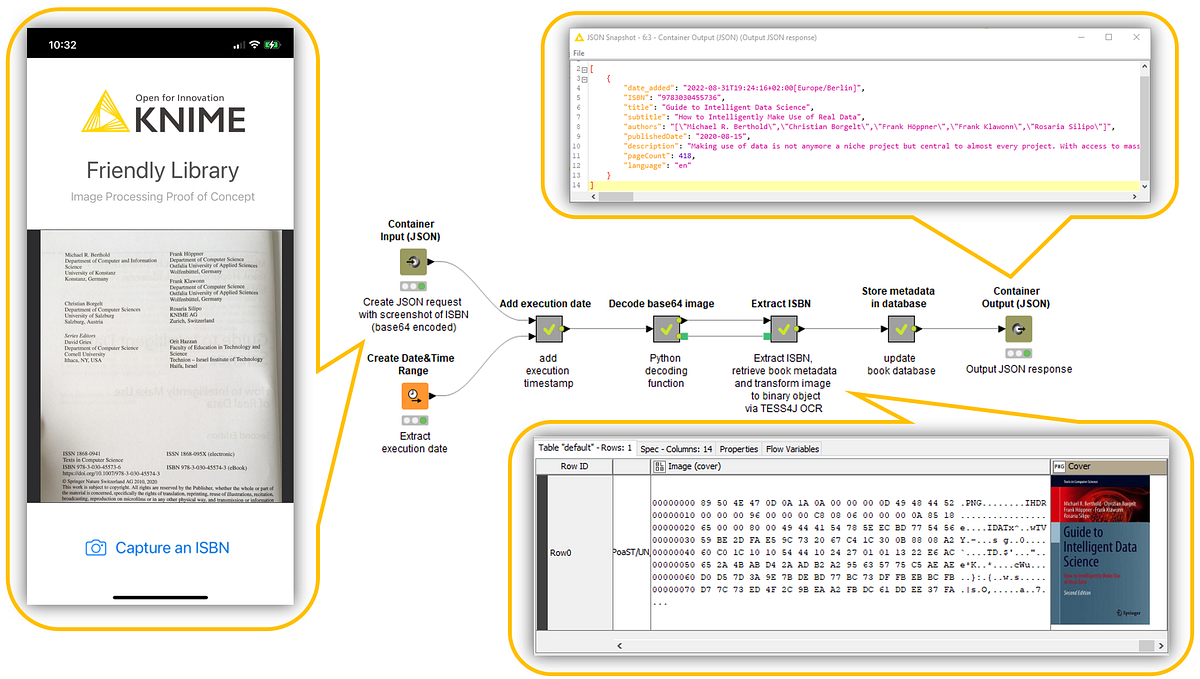The height and width of the screenshot is (679, 1200).
Task: Click the vertical scrollbar in the JSON Snapshot window
Action: (x=1143, y=120)
